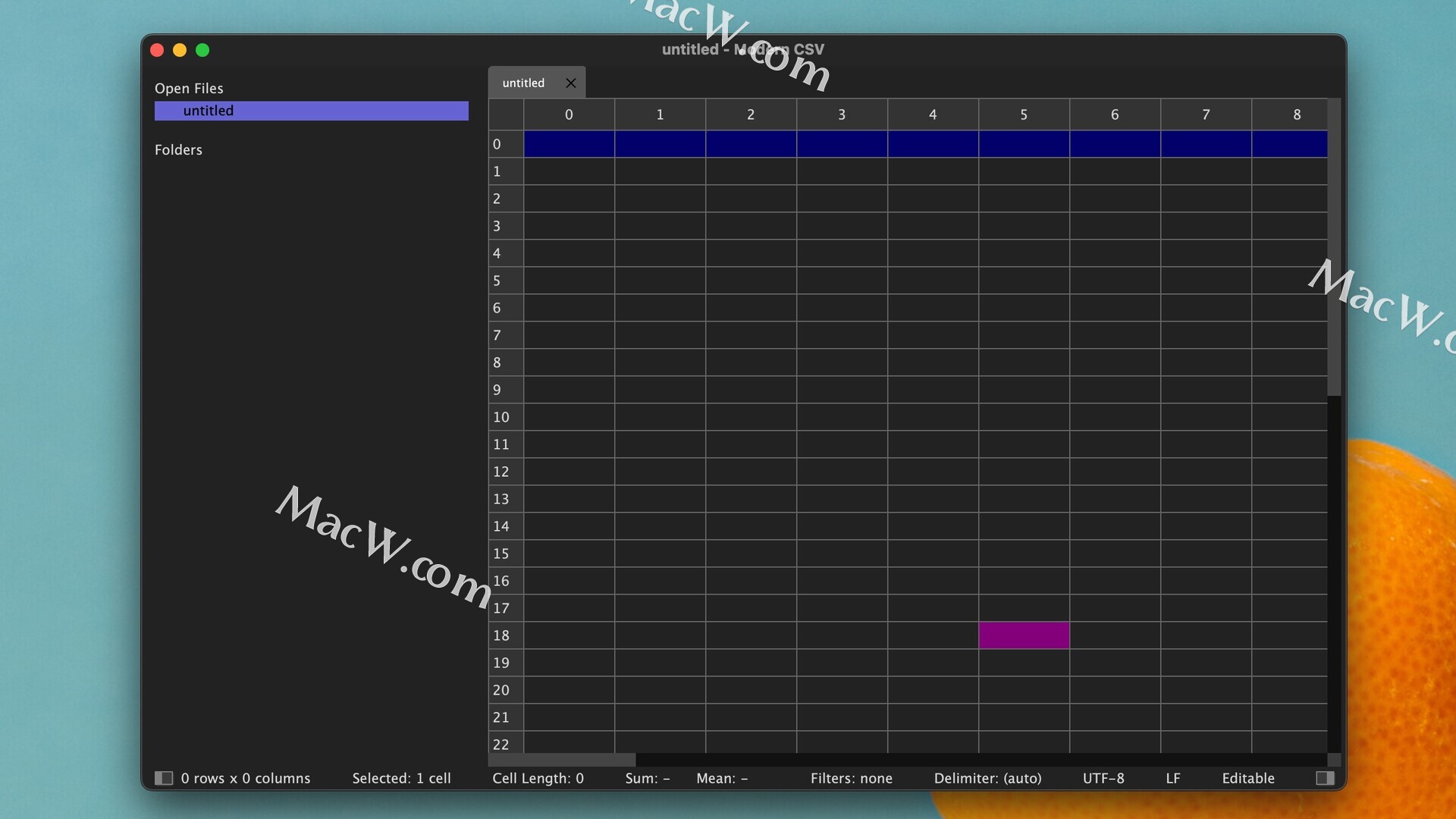Click the yellow minimize window button
This screenshot has width=1456, height=819.
tap(180, 50)
